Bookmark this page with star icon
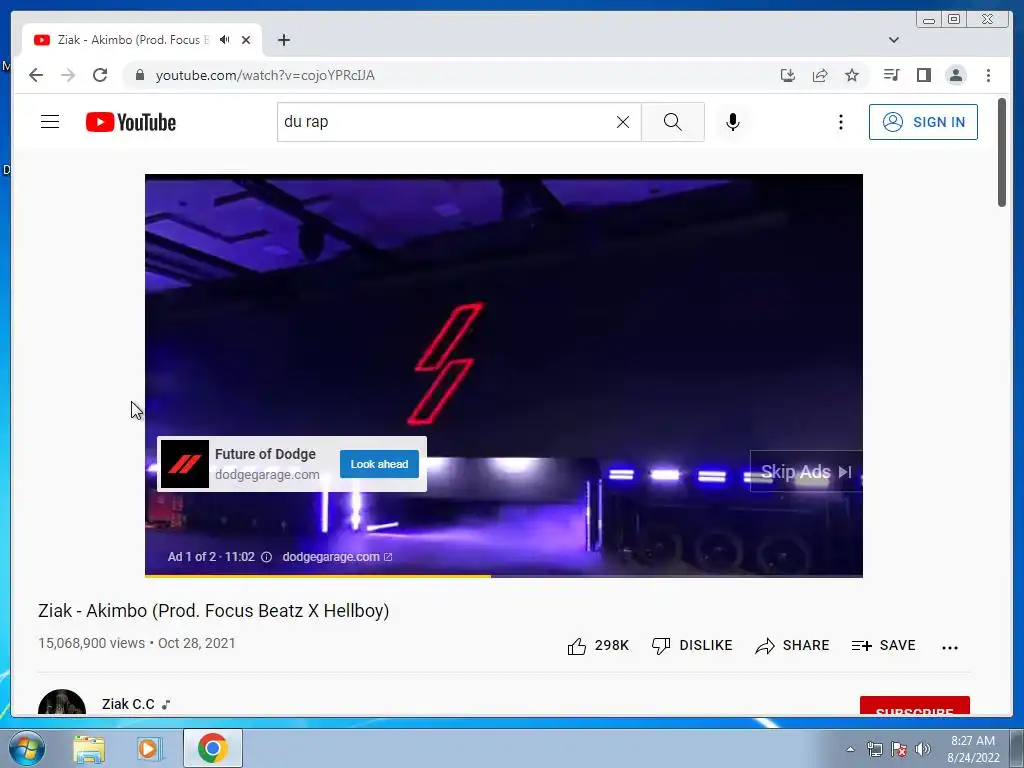The width and height of the screenshot is (1024, 768). point(852,75)
